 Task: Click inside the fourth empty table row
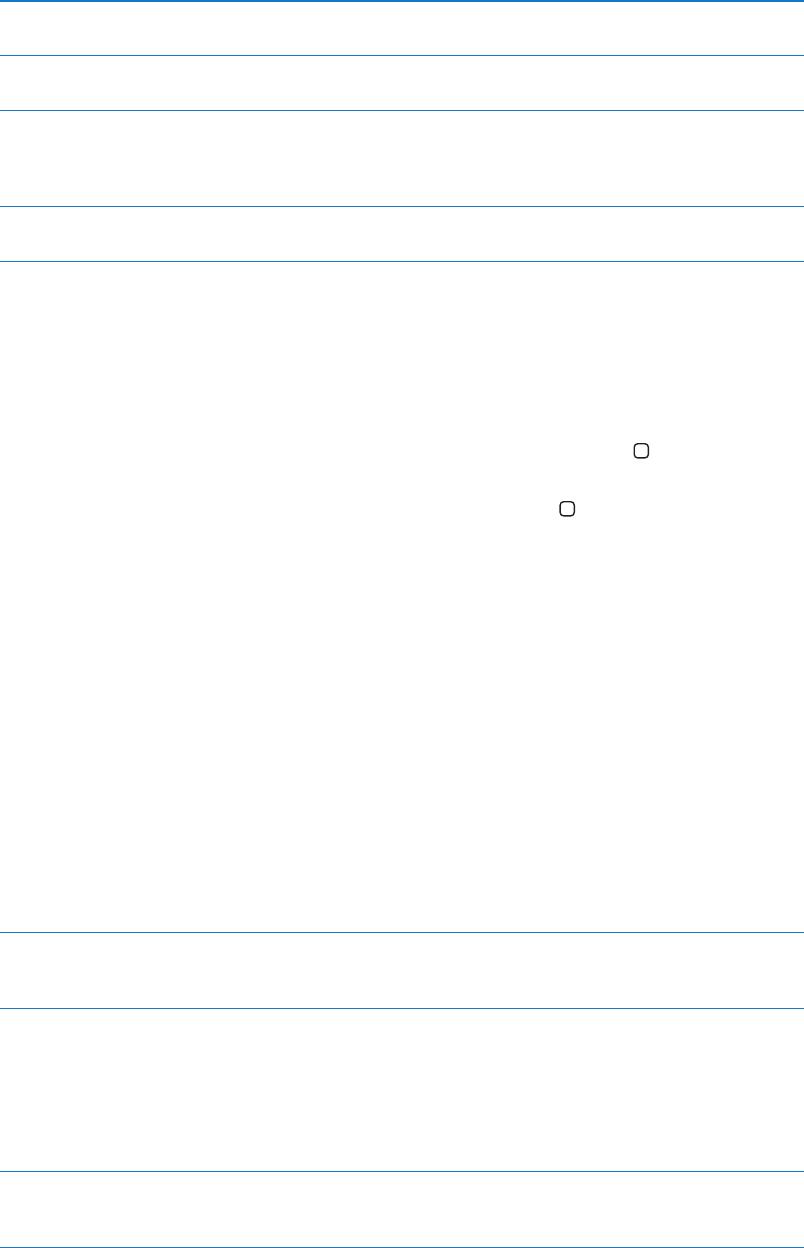402,234
